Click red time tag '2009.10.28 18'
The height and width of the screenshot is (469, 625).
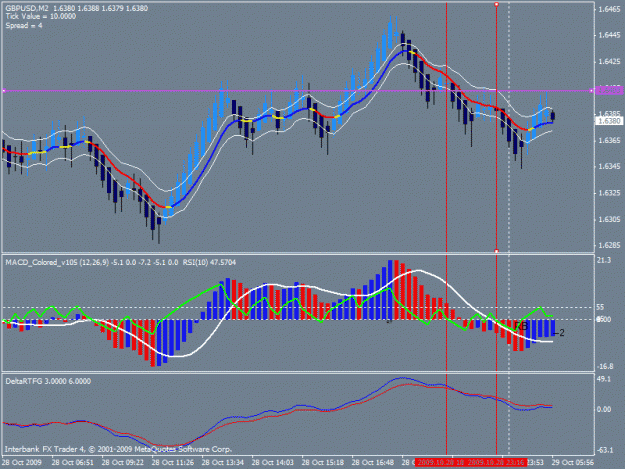[x=440, y=463]
